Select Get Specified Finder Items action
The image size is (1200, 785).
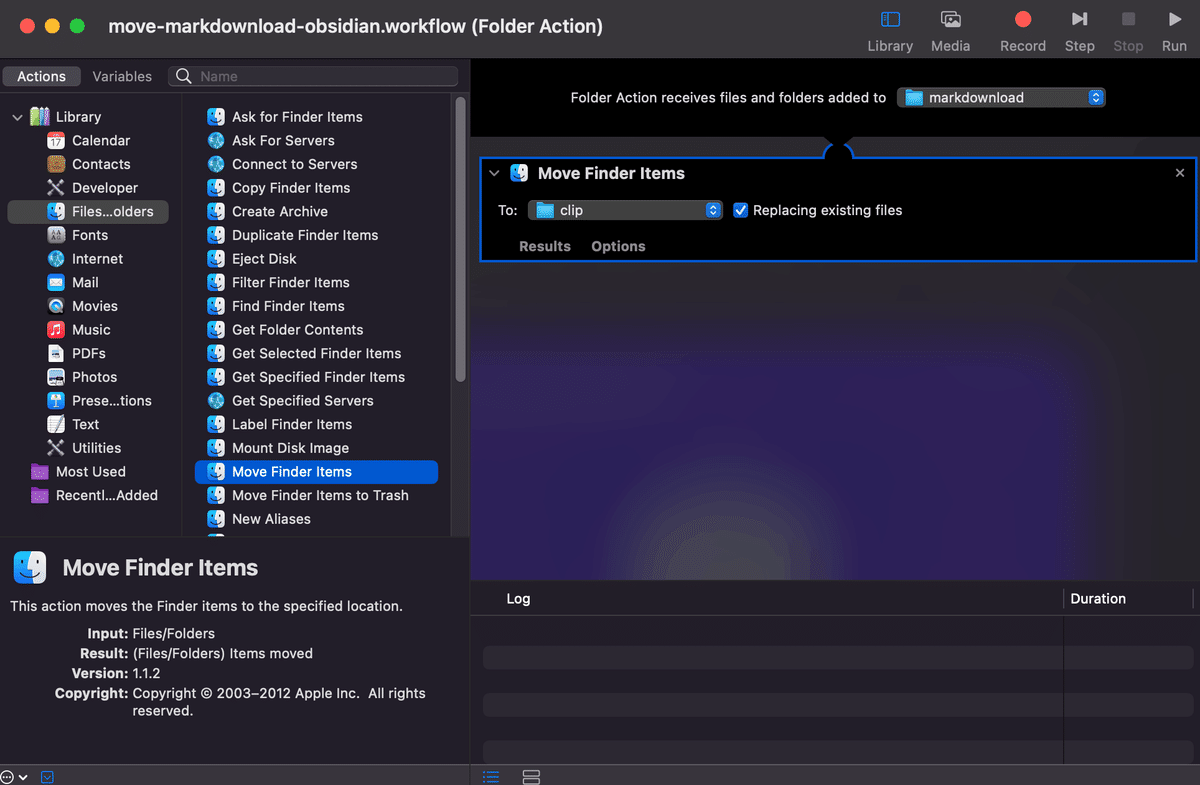point(318,377)
